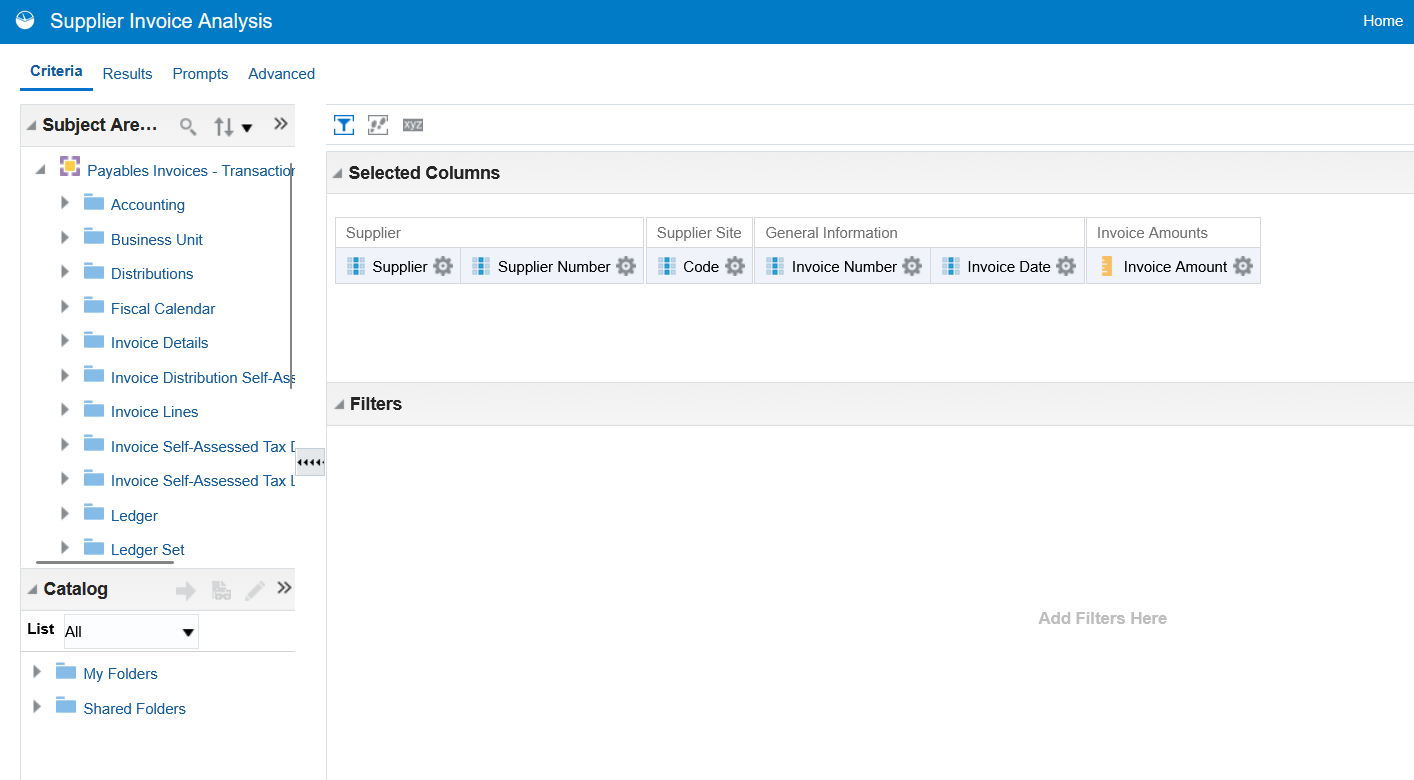The image size is (1414, 780).
Task: Open the Catalog List dropdown
Action: (131, 632)
